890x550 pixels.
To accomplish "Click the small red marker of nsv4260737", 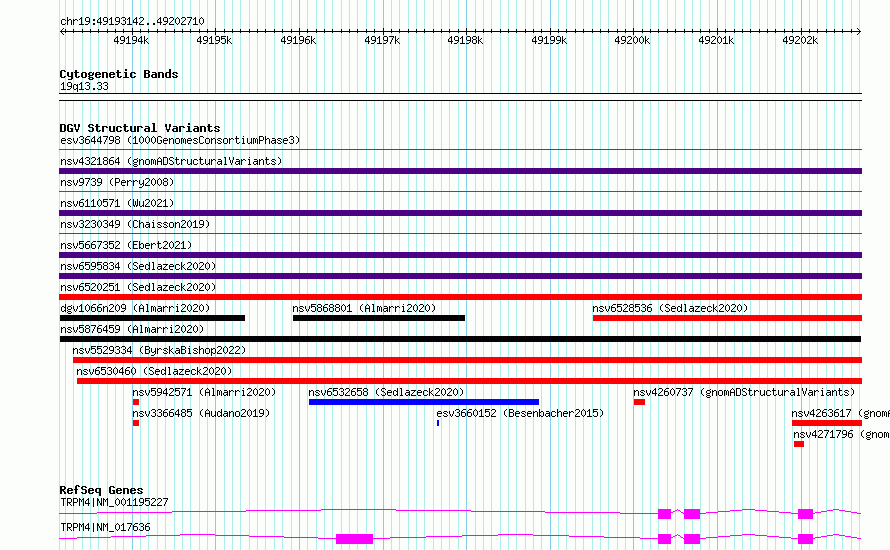I will pyautogui.click(x=639, y=402).
